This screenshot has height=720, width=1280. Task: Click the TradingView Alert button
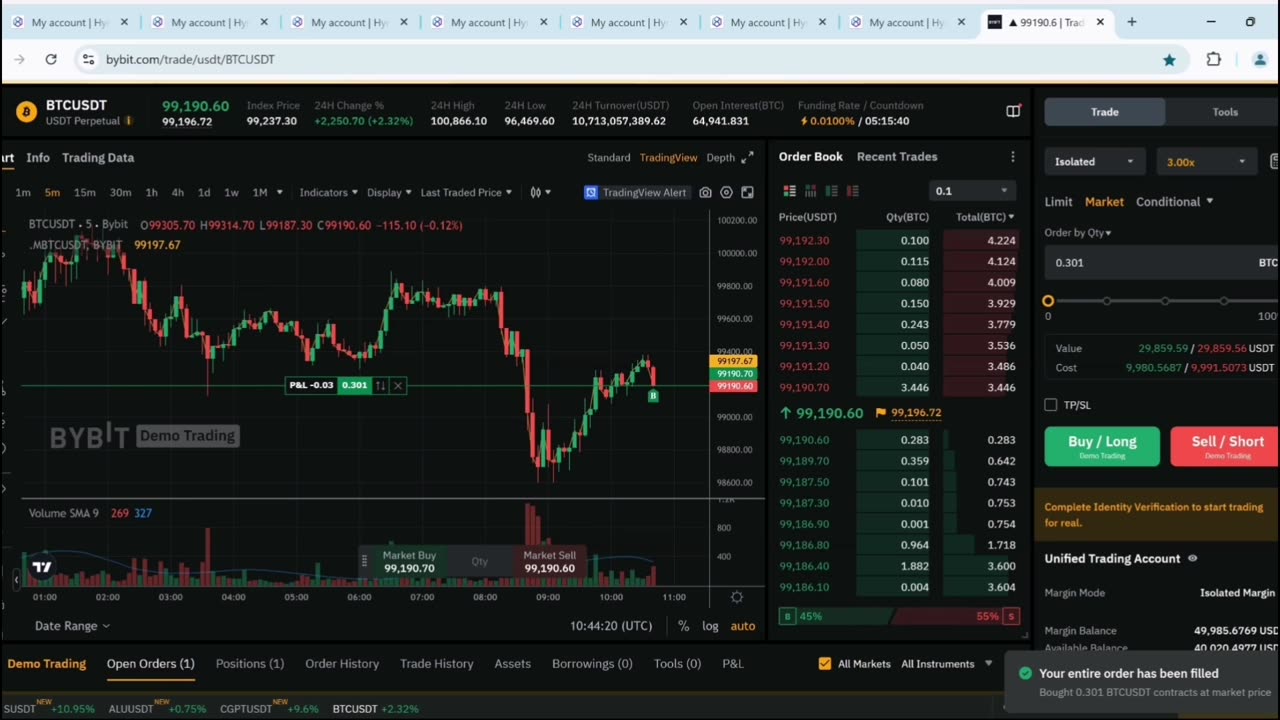coord(636,192)
